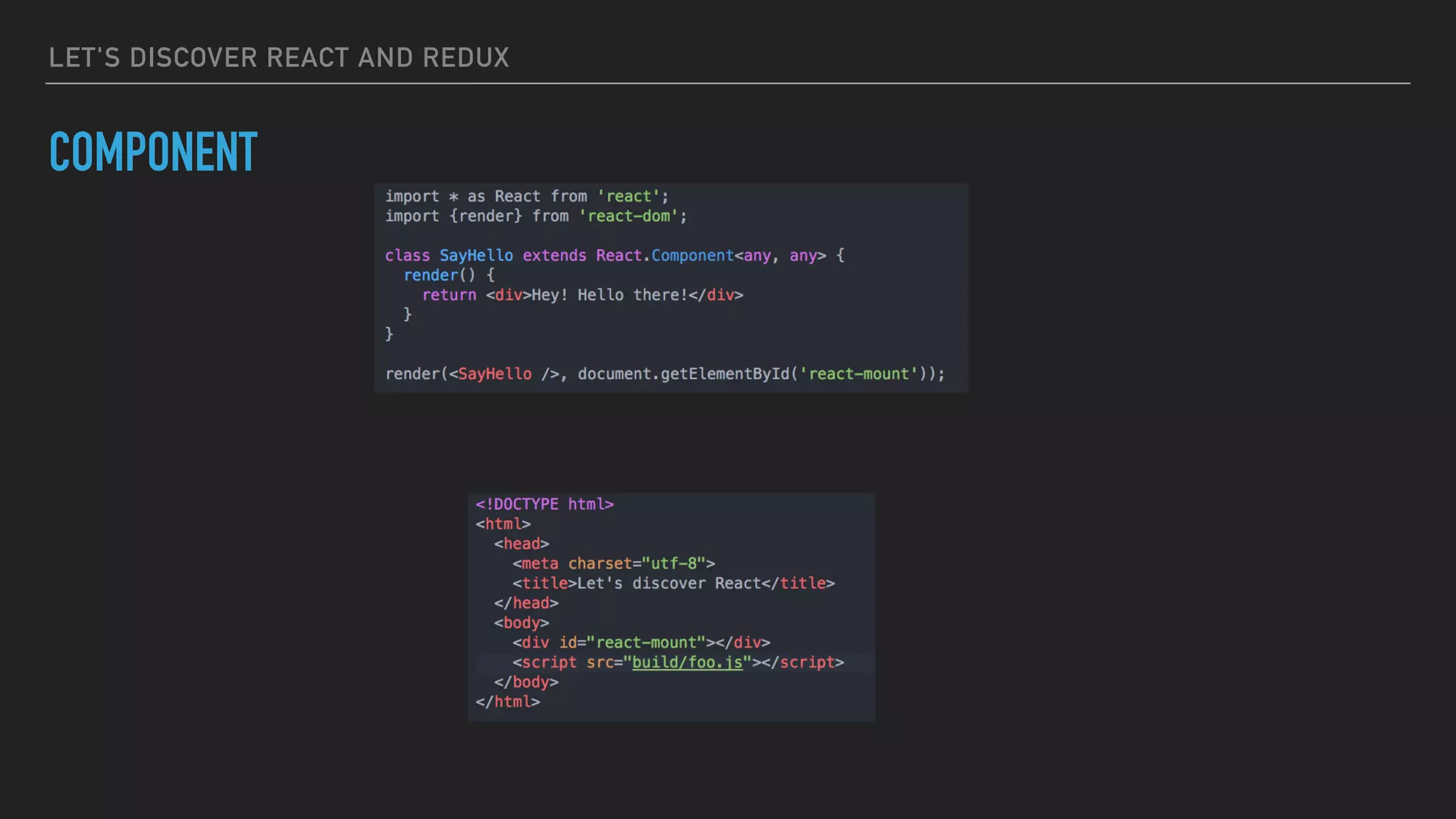Click the '<meta charset="utf-8">' line

(614, 564)
